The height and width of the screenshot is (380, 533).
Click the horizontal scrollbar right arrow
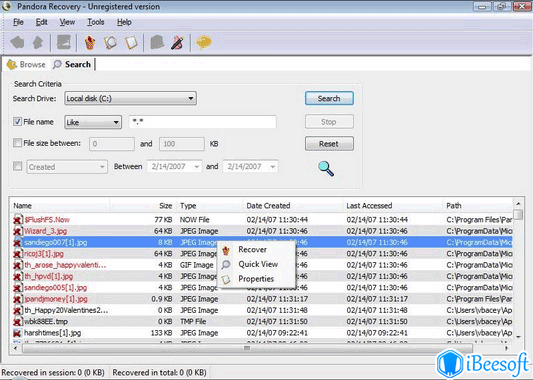pyautogui.click(x=506, y=348)
